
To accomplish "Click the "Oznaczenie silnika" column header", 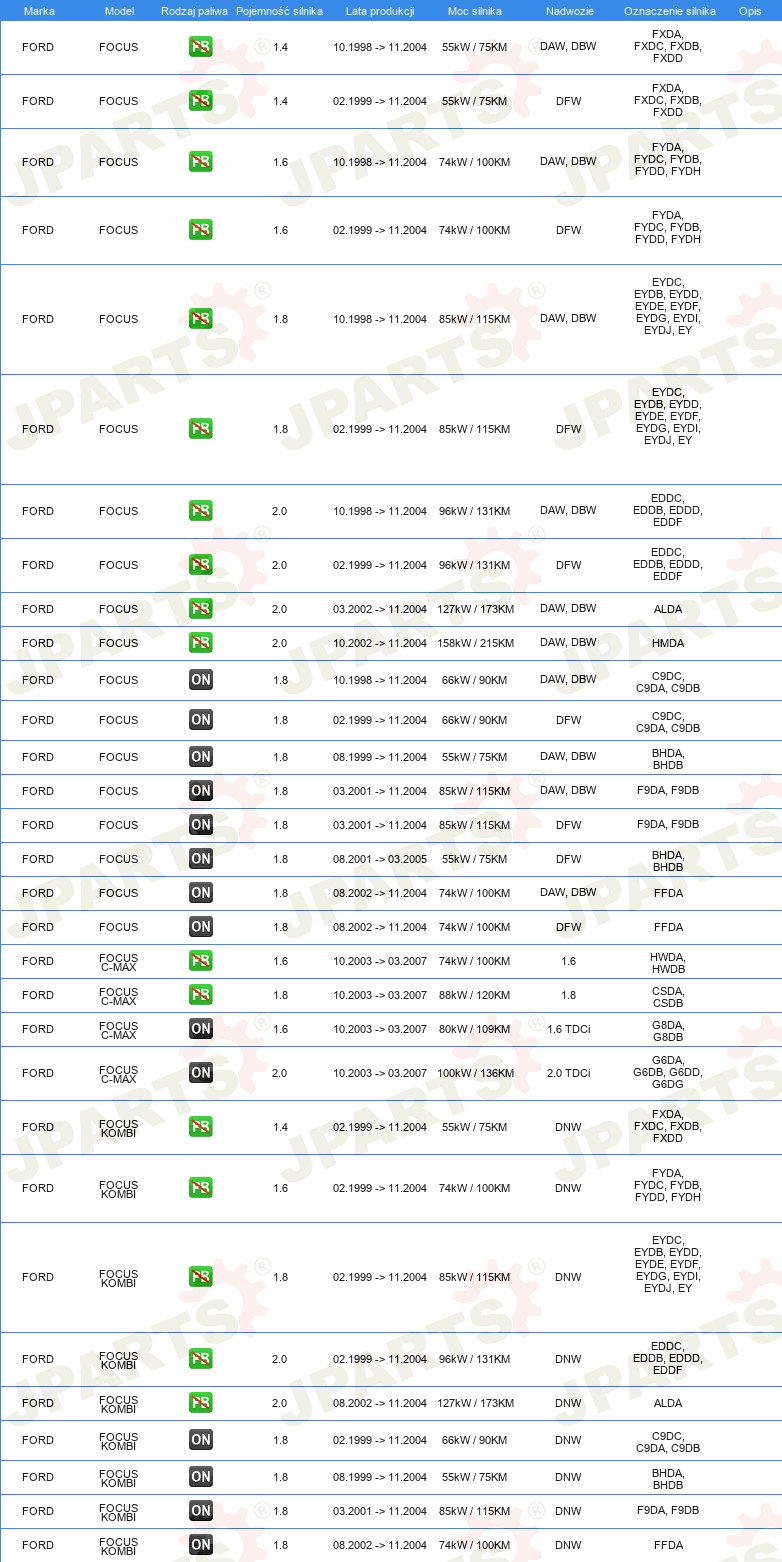I will (x=670, y=11).
